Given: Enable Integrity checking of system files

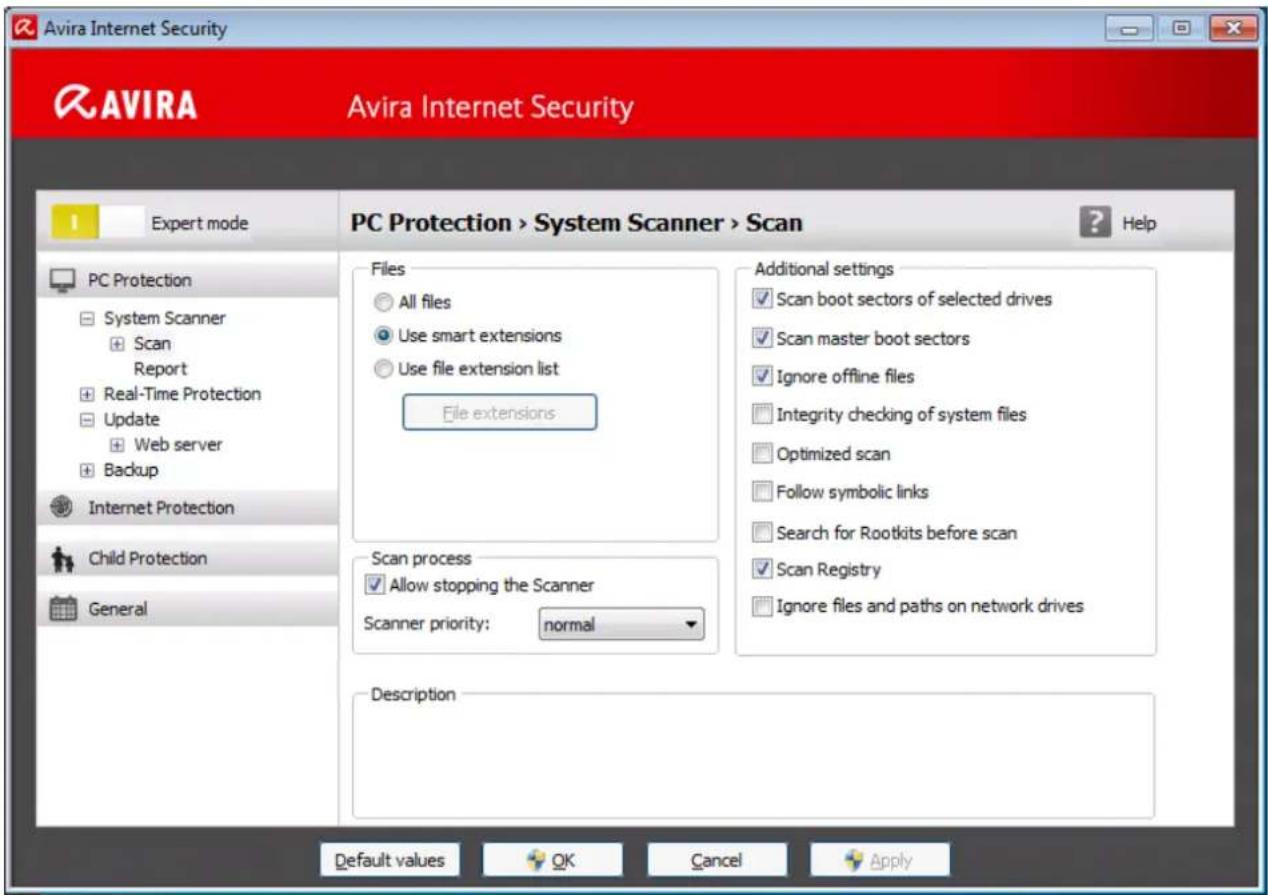Looking at the screenshot, I should point(762,414).
